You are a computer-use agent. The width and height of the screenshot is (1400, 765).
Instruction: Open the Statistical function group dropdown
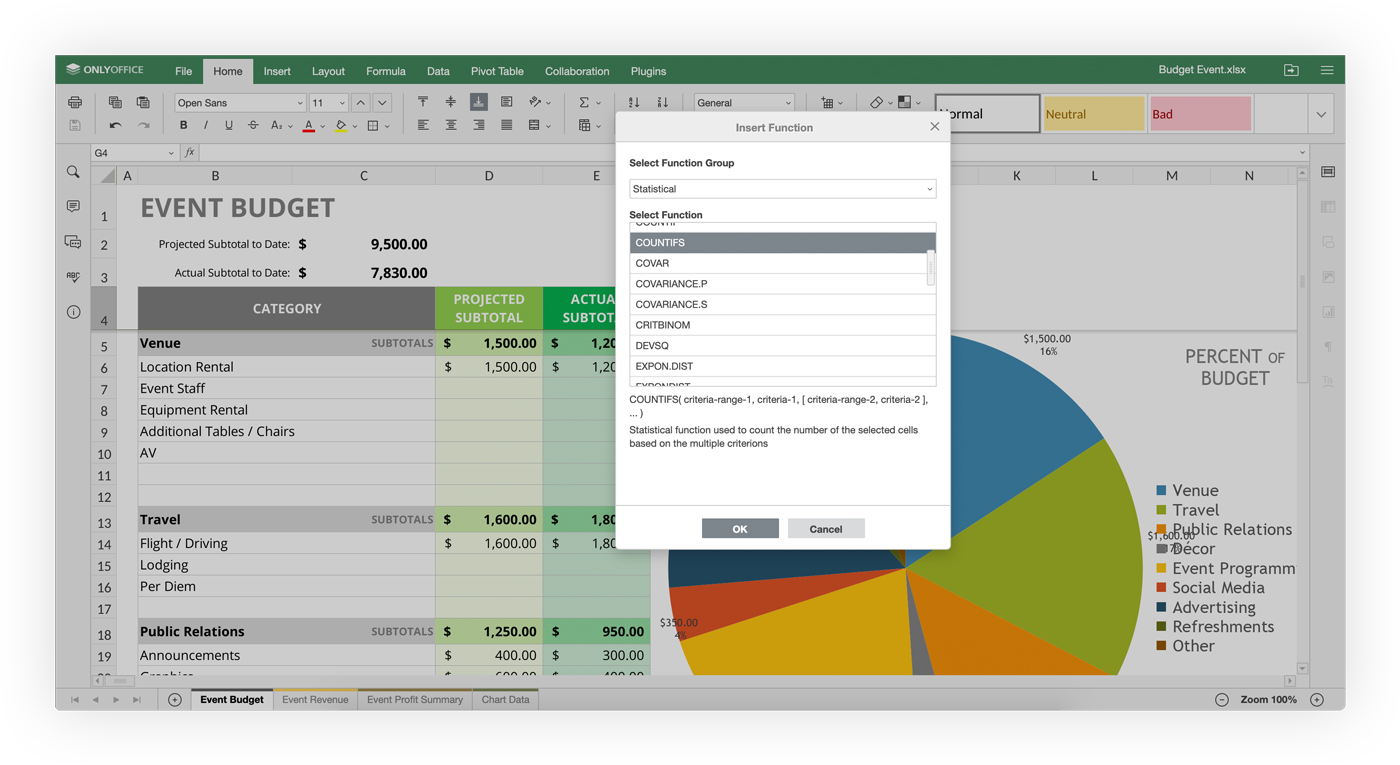pos(782,189)
